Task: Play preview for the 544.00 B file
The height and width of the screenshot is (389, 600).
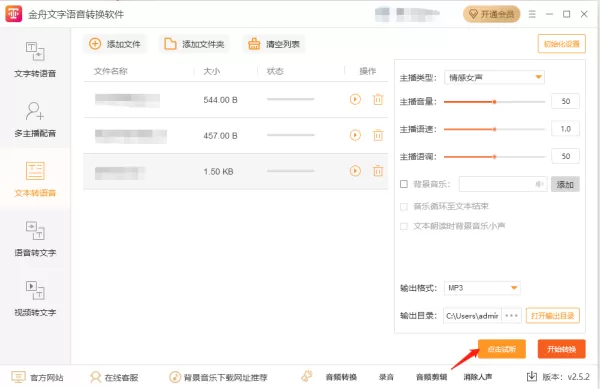Action: (x=355, y=99)
